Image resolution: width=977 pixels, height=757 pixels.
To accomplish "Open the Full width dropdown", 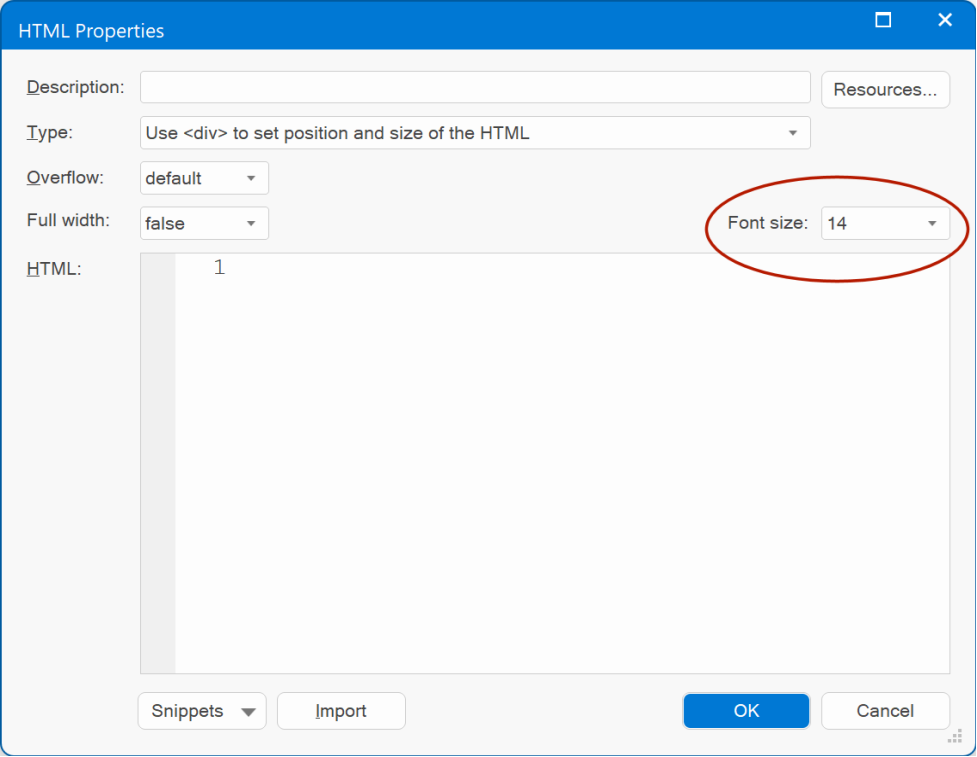I will coord(204,223).
